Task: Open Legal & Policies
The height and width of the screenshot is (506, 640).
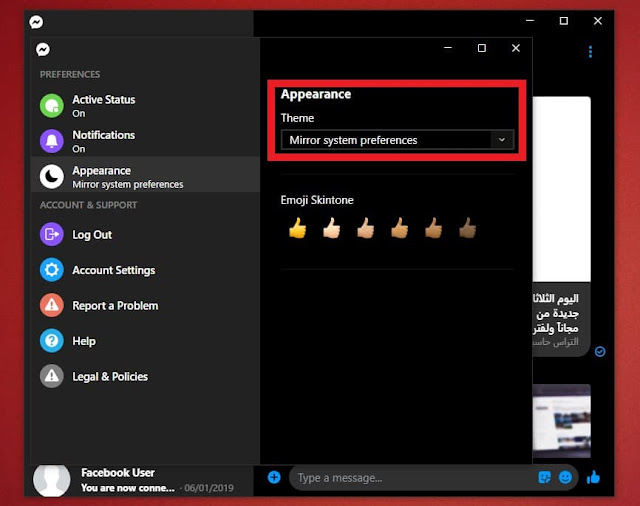Action: pyautogui.click(x=145, y=376)
